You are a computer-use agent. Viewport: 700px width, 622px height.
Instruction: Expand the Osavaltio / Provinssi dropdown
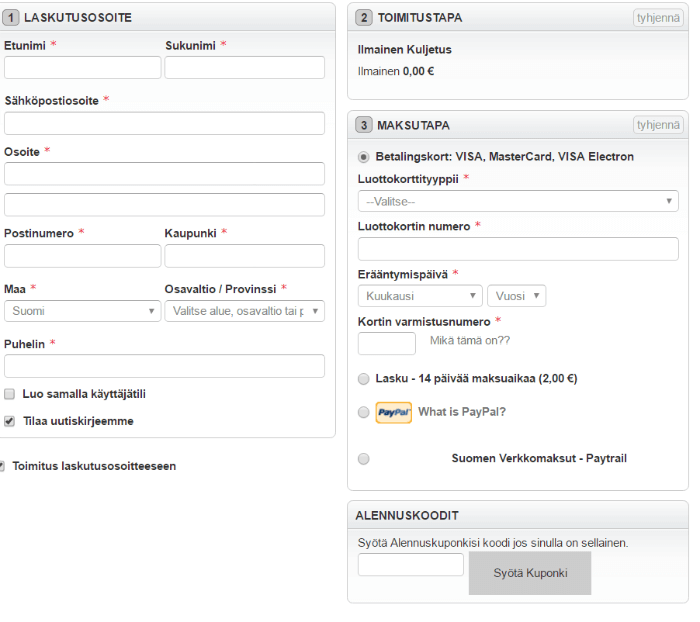[244, 311]
